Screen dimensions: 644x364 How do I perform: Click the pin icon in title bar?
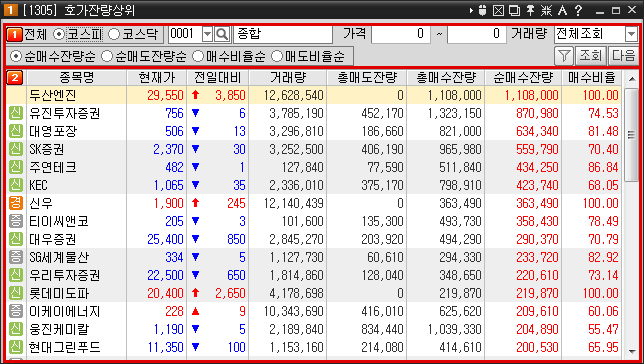pos(530,10)
